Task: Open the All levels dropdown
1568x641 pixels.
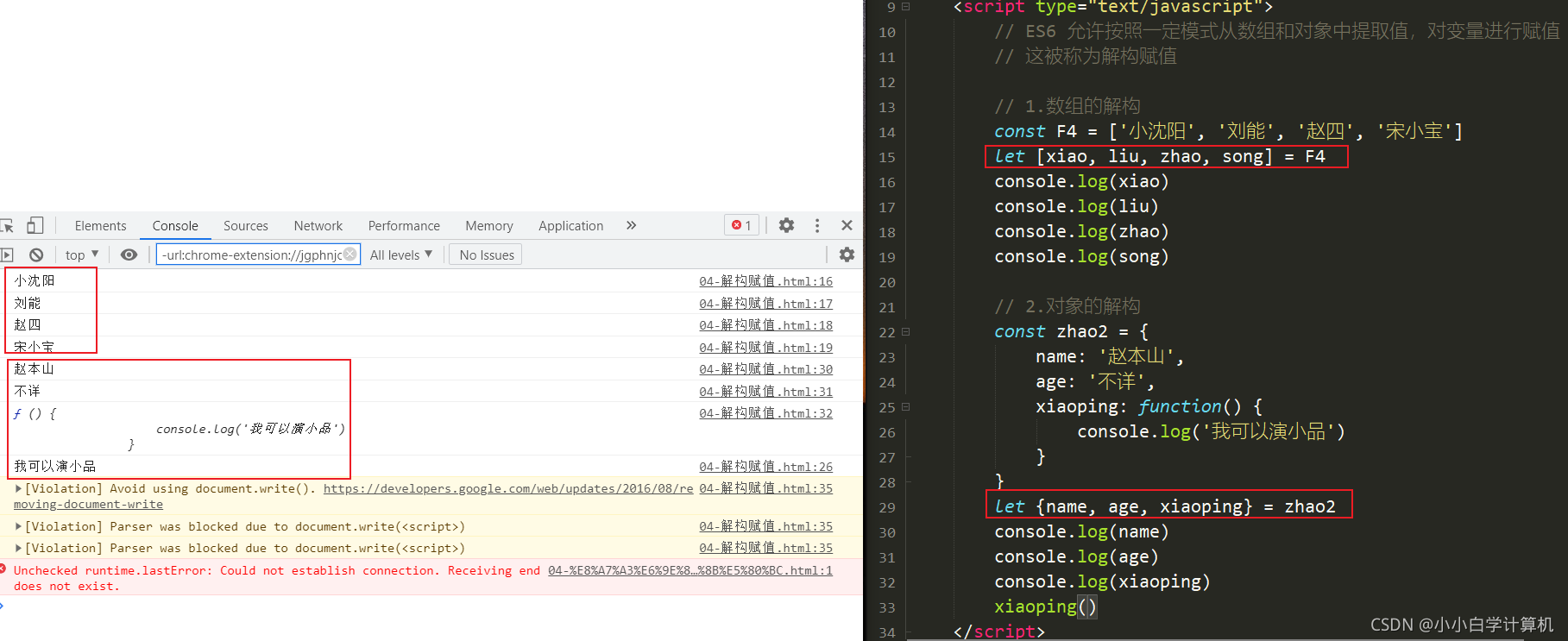Action: (401, 255)
